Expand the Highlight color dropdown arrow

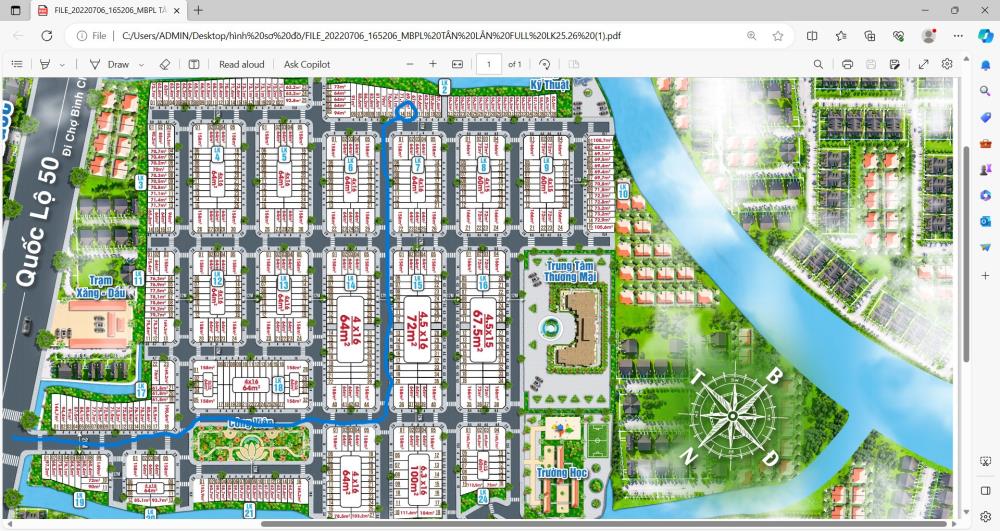point(62,64)
